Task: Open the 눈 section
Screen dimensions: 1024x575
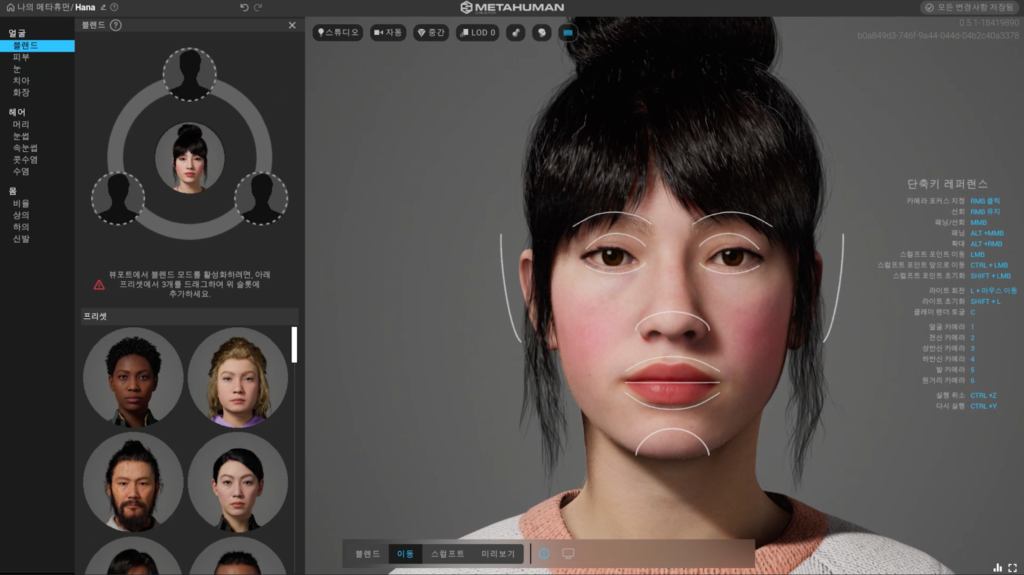Action: [17, 69]
